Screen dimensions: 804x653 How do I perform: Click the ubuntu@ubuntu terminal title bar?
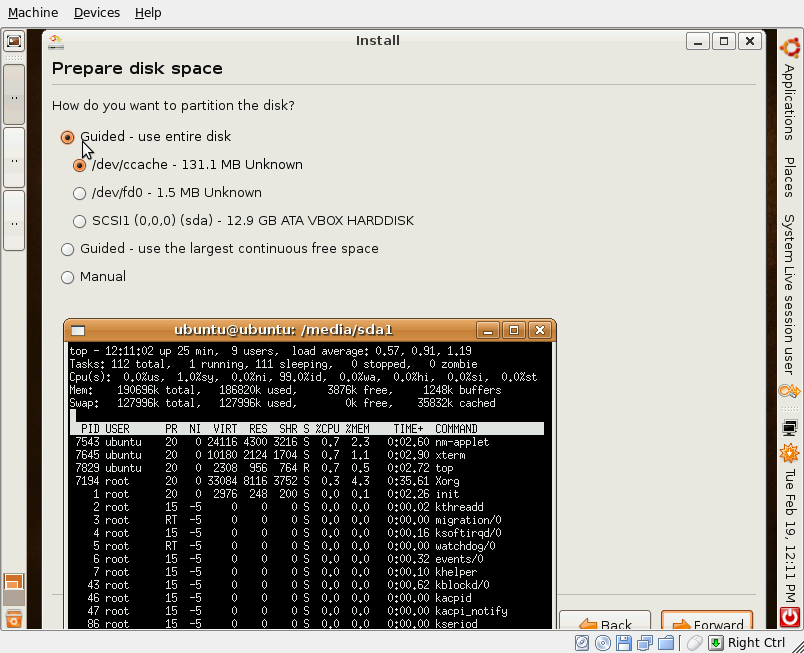283,330
